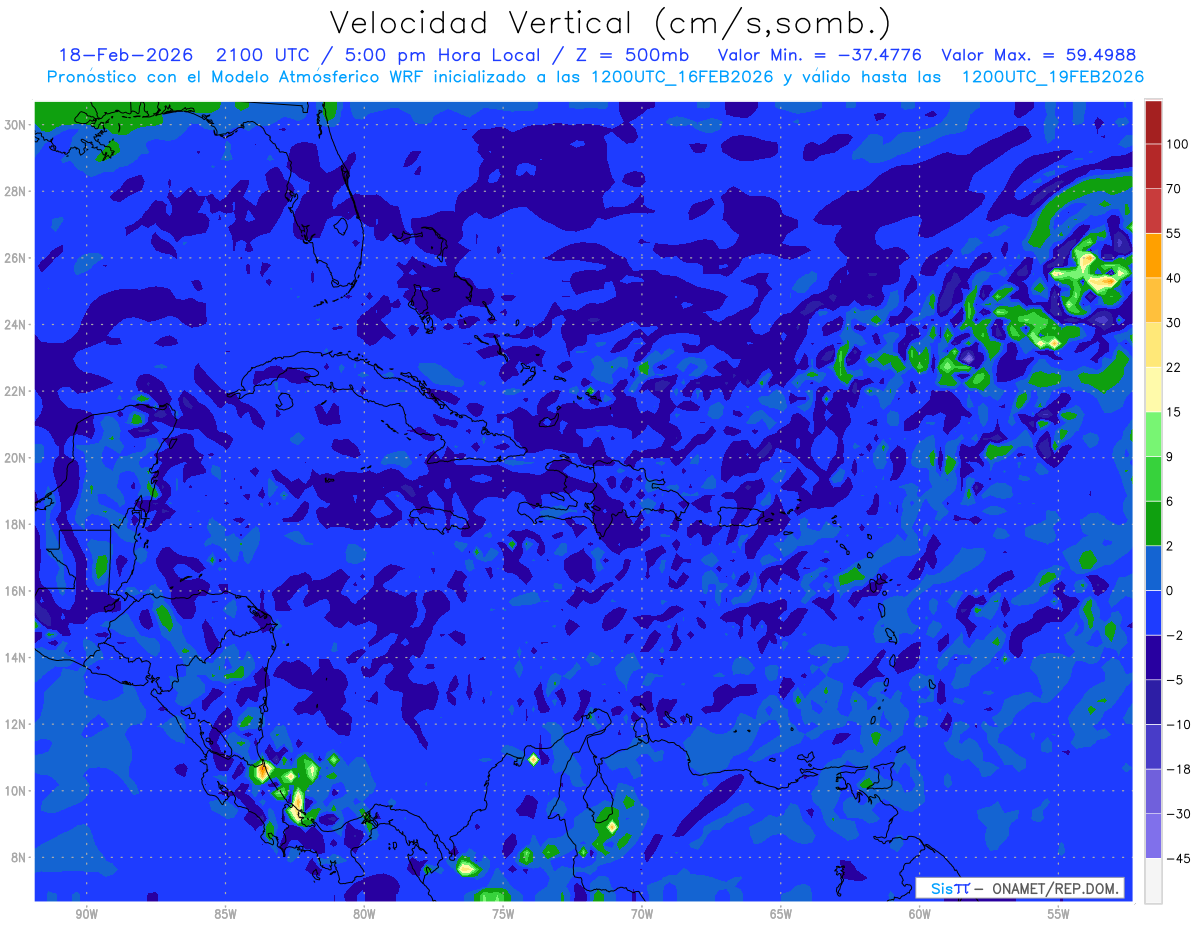This screenshot has height=927, width=1200.
Task: Click the orange swatch between 40 and 55
Action: [x=1153, y=256]
